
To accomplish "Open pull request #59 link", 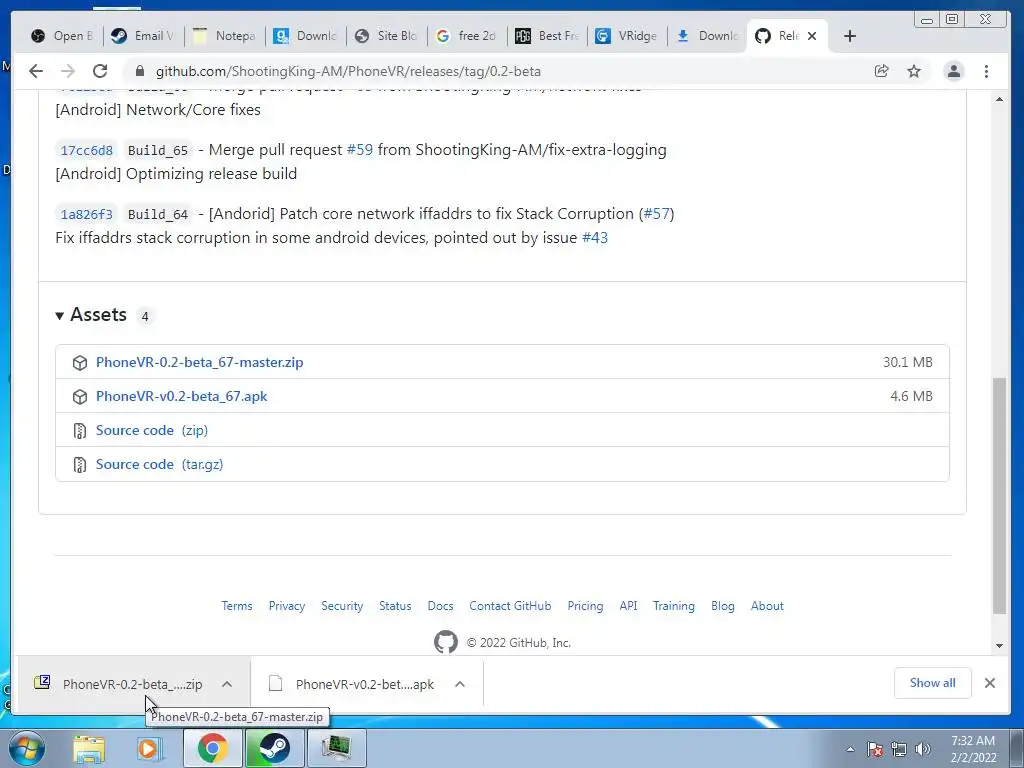I will (x=360, y=150).
